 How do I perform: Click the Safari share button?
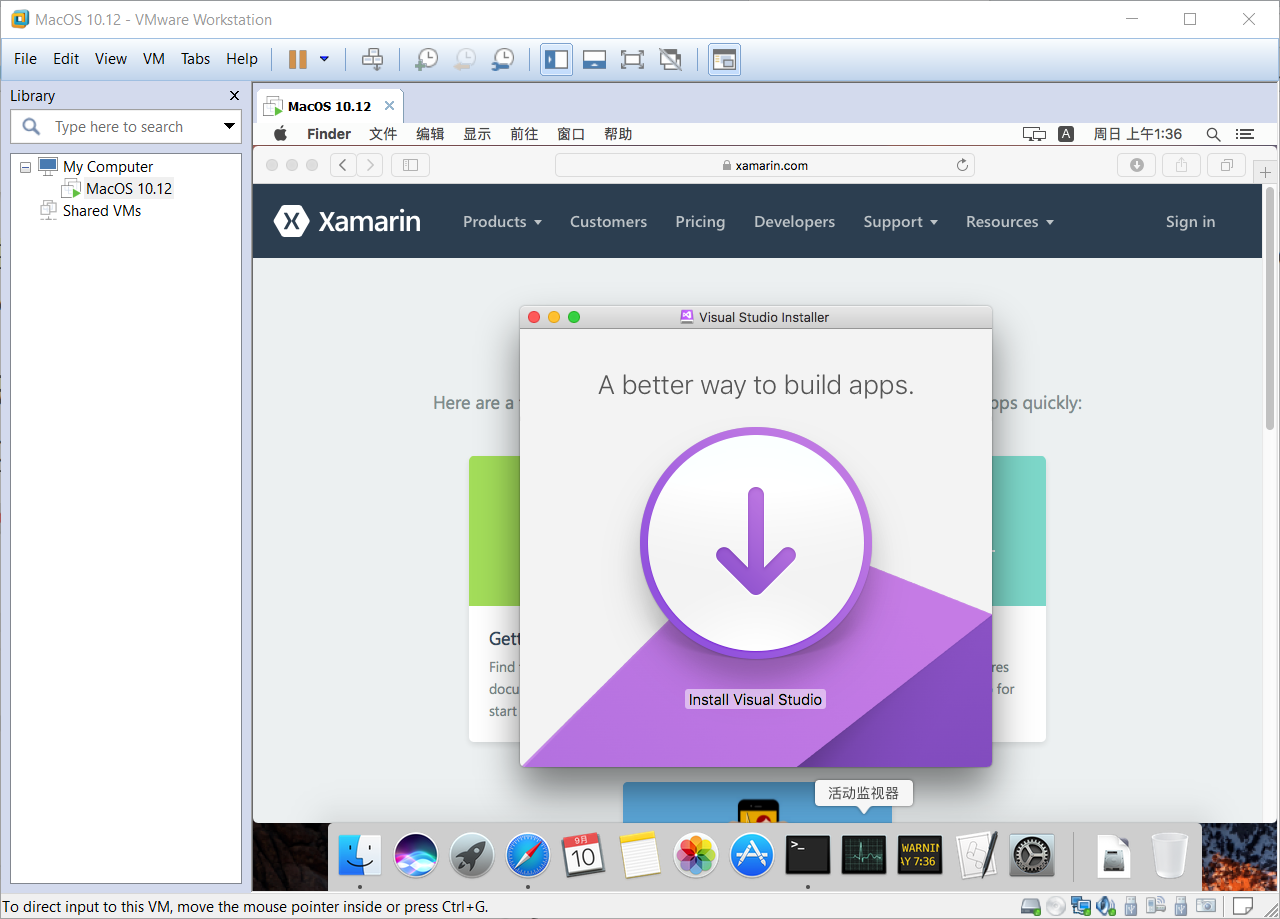1181,165
